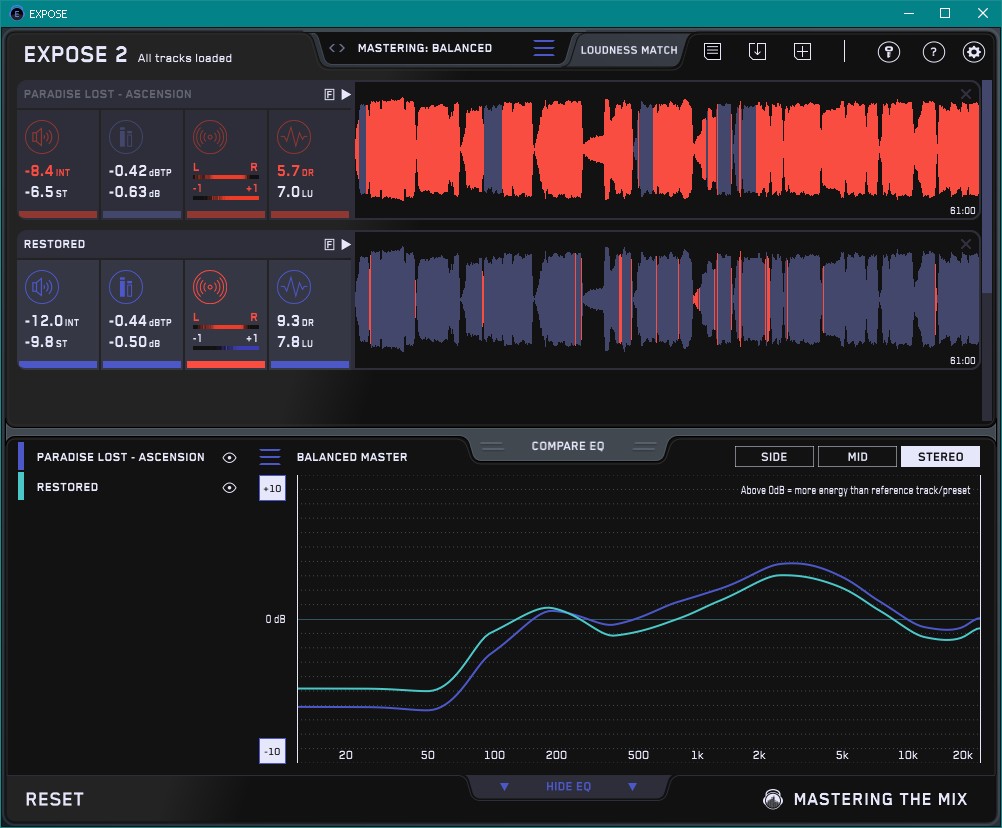Viewport: 1002px width, 828px height.
Task: Click loudness speaker icon for Paradise Lost track
Action: point(42,136)
